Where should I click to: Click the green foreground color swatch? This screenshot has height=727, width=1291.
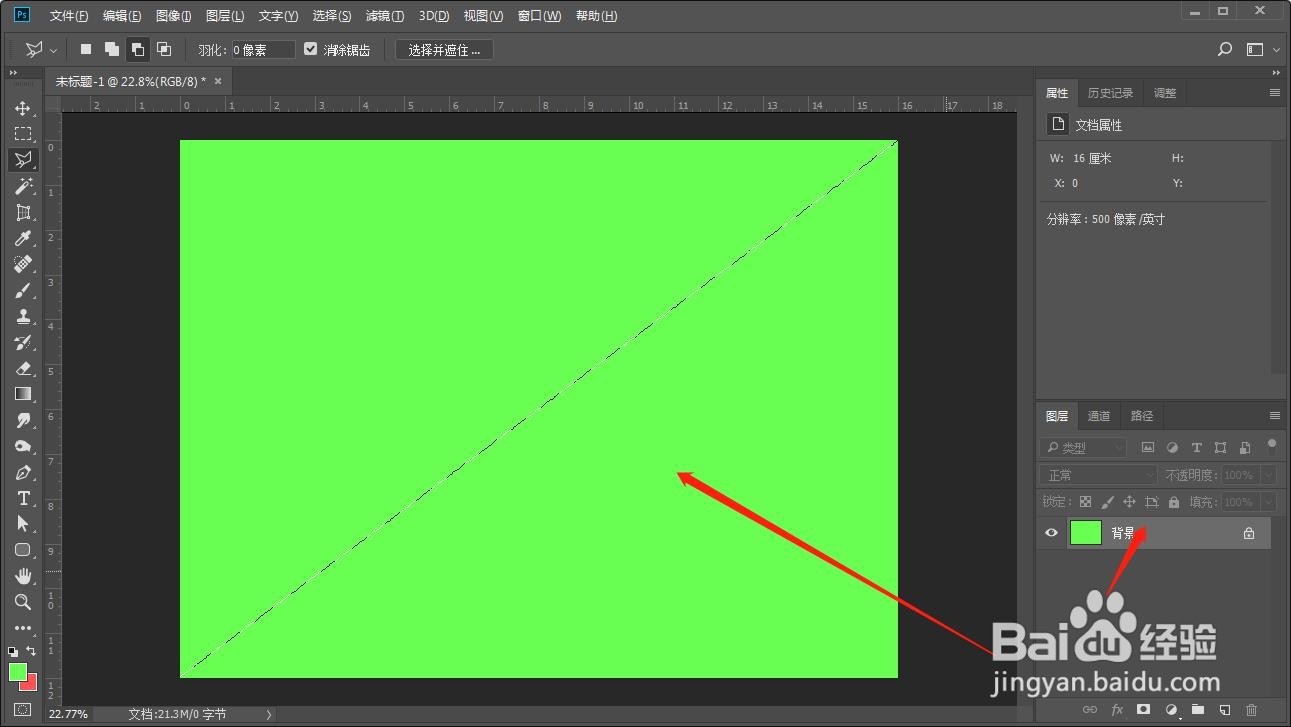tap(17, 672)
